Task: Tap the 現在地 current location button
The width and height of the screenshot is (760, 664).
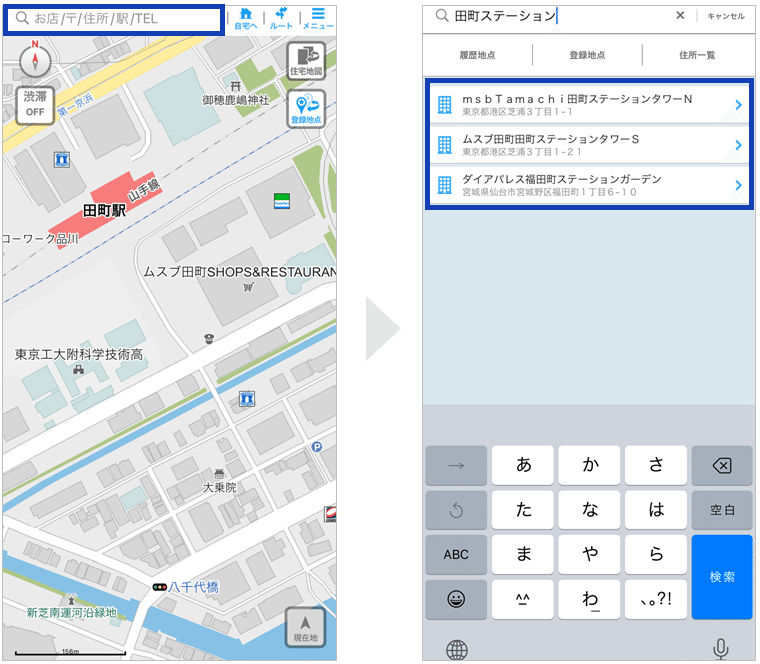Action: [305, 627]
